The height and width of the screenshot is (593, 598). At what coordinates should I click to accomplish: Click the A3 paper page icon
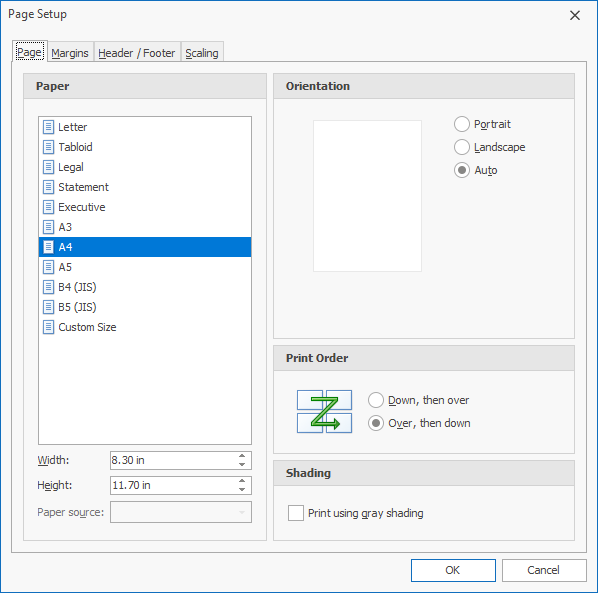(48, 227)
